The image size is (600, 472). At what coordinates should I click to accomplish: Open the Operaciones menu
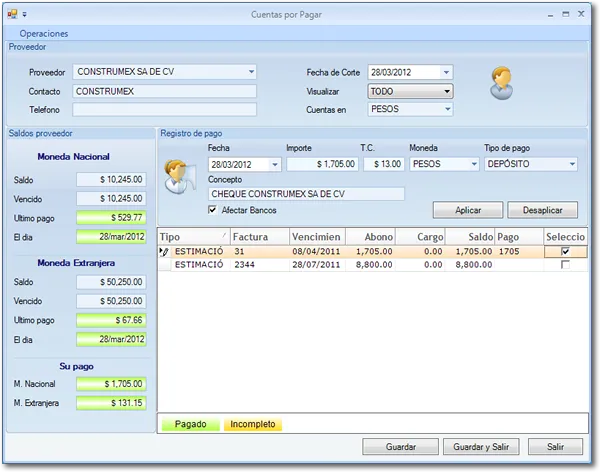44,34
